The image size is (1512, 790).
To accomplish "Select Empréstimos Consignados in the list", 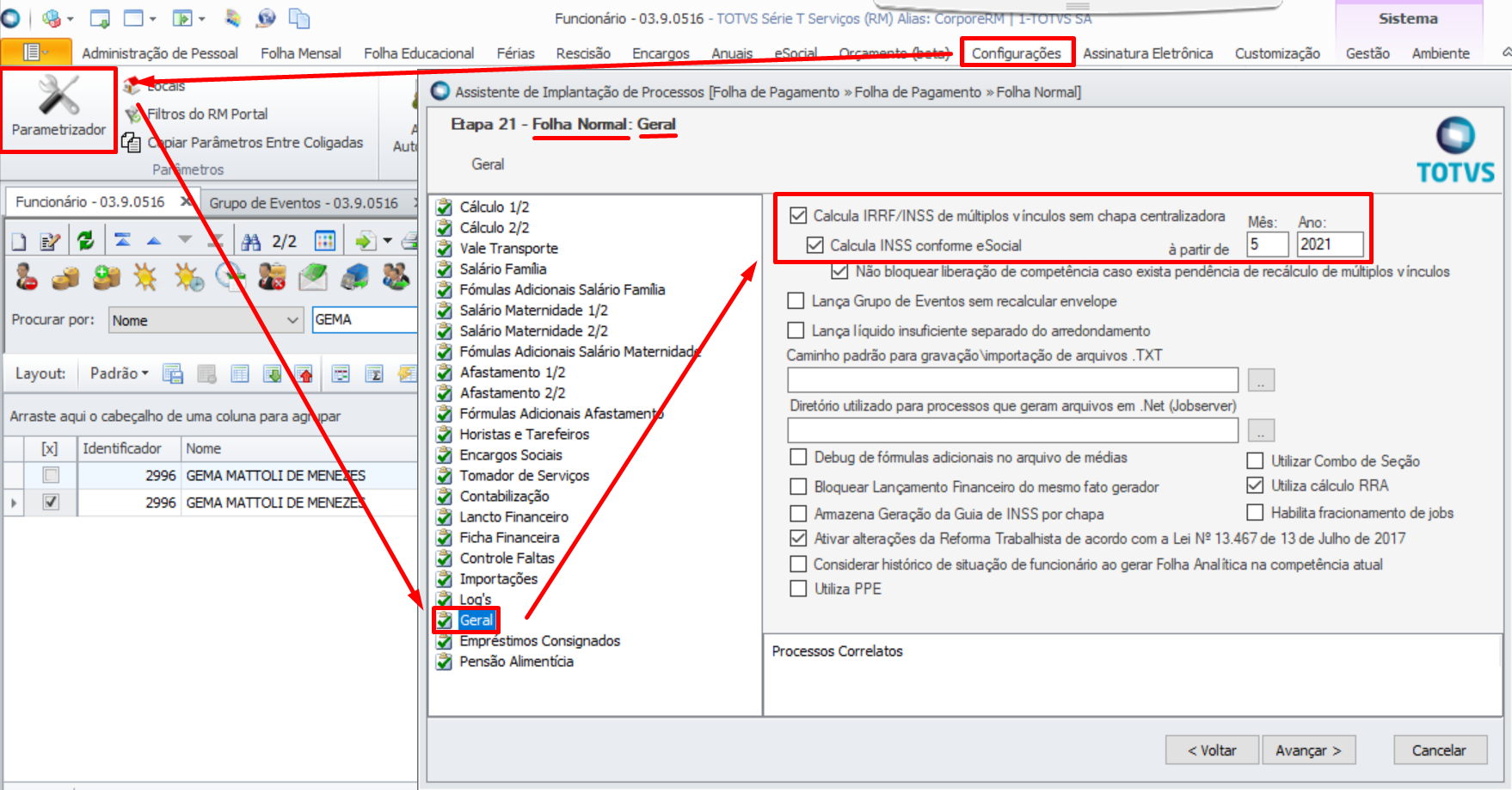I will click(539, 640).
